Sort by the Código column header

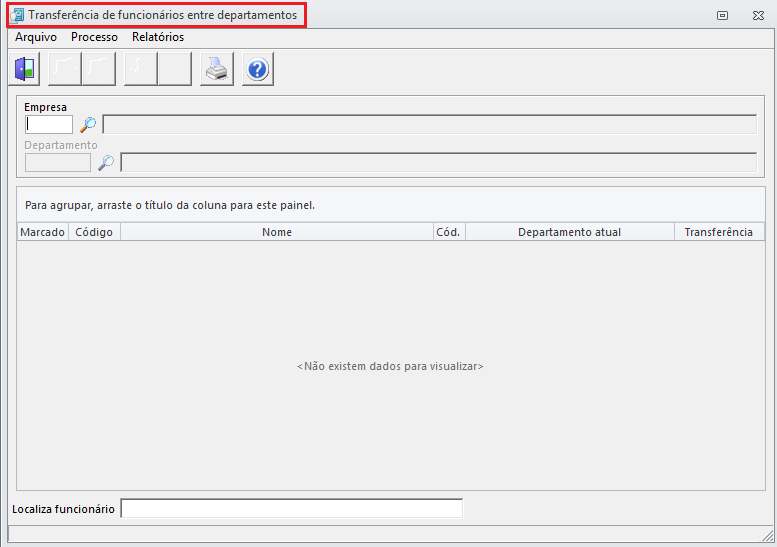(94, 232)
